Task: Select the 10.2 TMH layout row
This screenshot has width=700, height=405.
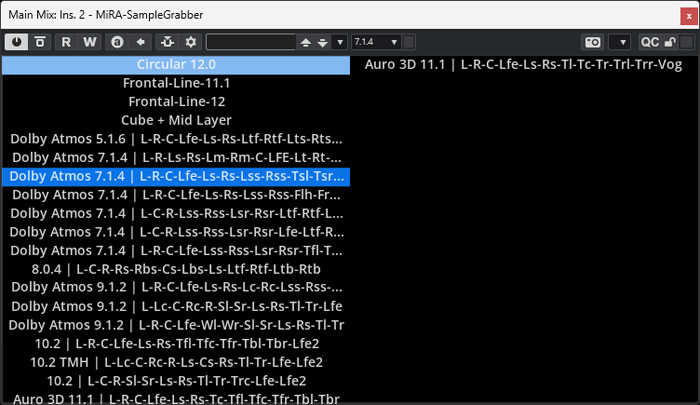Action: pos(176,362)
